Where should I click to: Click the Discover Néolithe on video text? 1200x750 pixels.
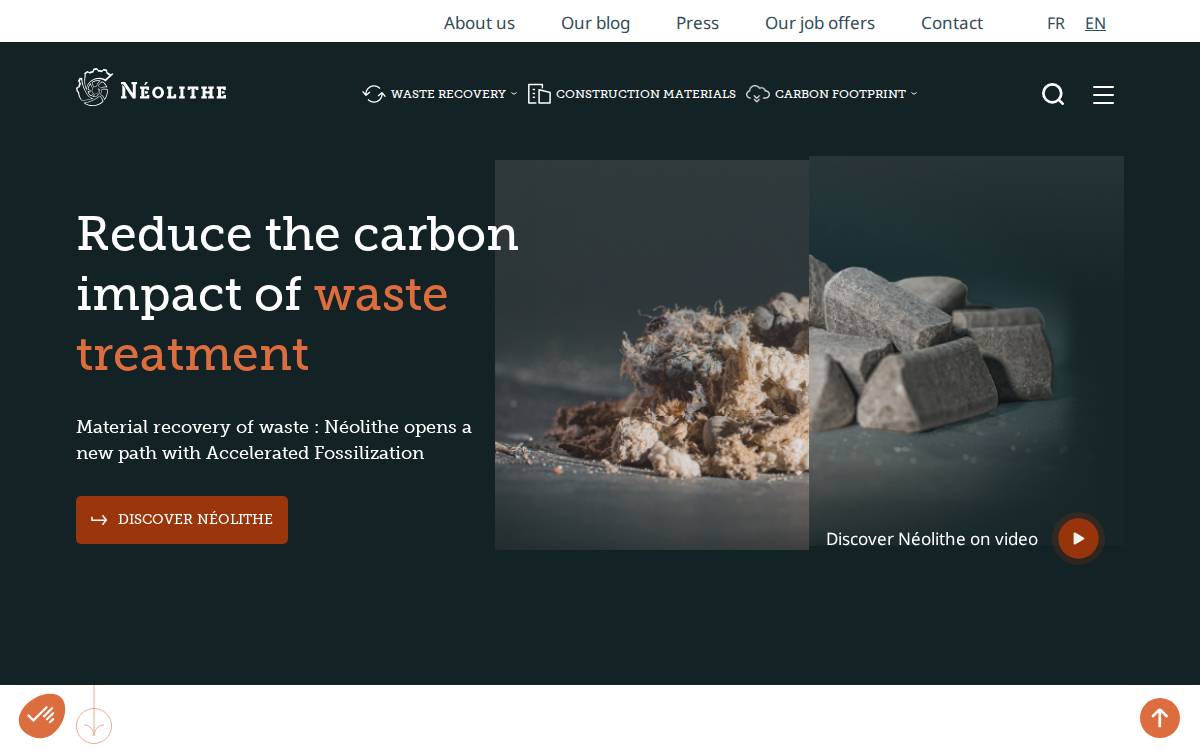click(932, 539)
